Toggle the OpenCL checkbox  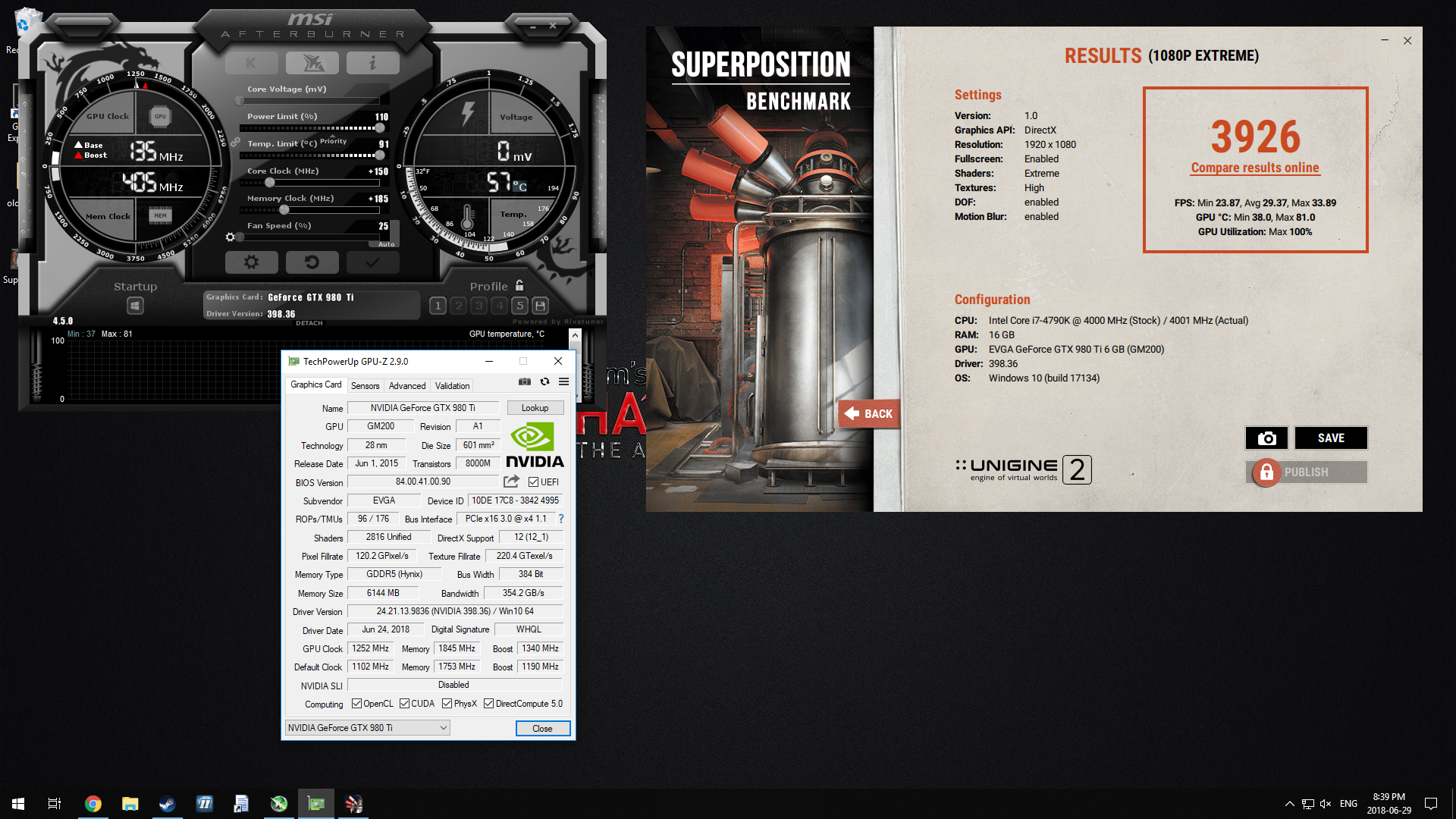tap(356, 704)
